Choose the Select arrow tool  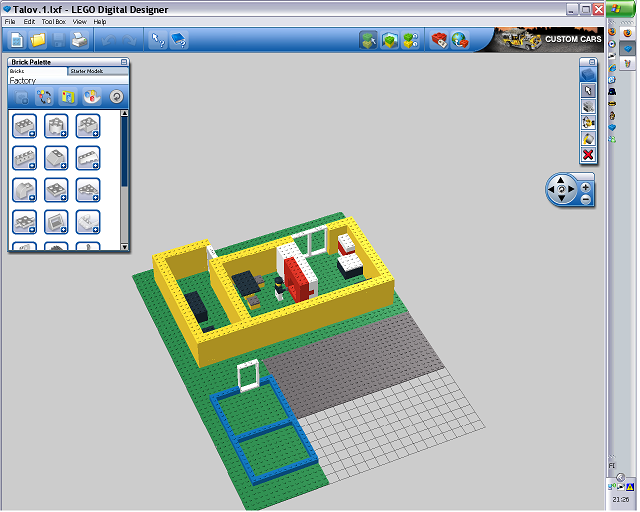pyautogui.click(x=588, y=91)
